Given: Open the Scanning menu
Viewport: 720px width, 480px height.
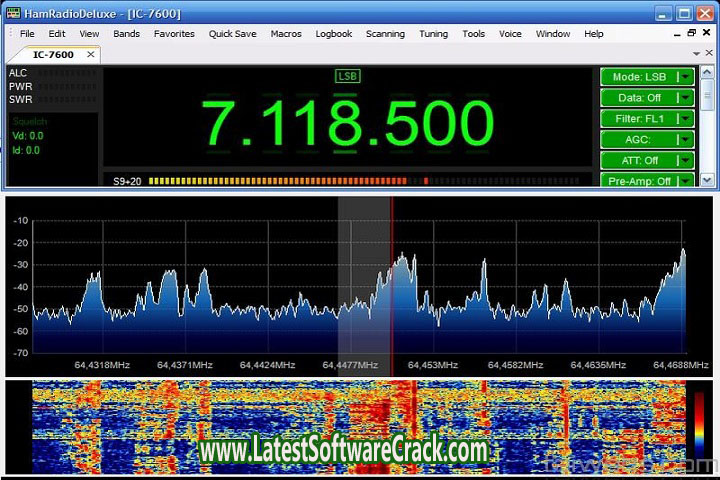Looking at the screenshot, I should point(385,33).
